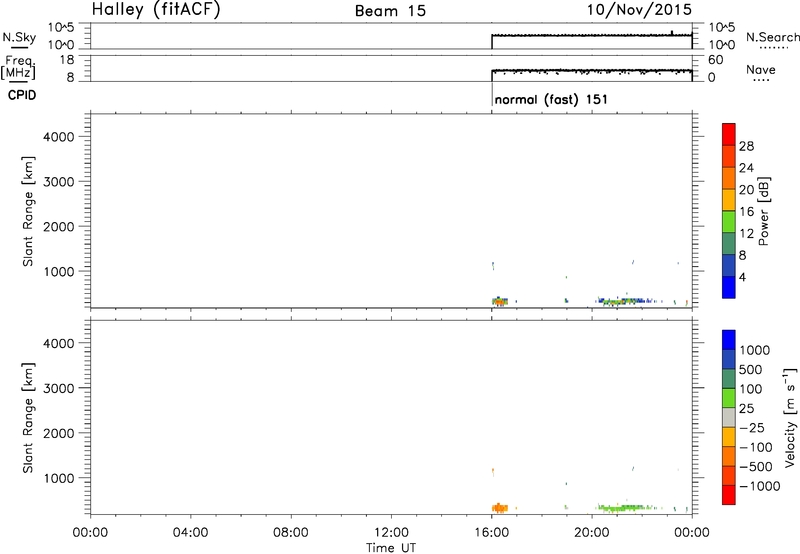This screenshot has height=554, width=800.
Task: Select the Power colorbar '4' label
Action: pyautogui.click(x=742, y=277)
